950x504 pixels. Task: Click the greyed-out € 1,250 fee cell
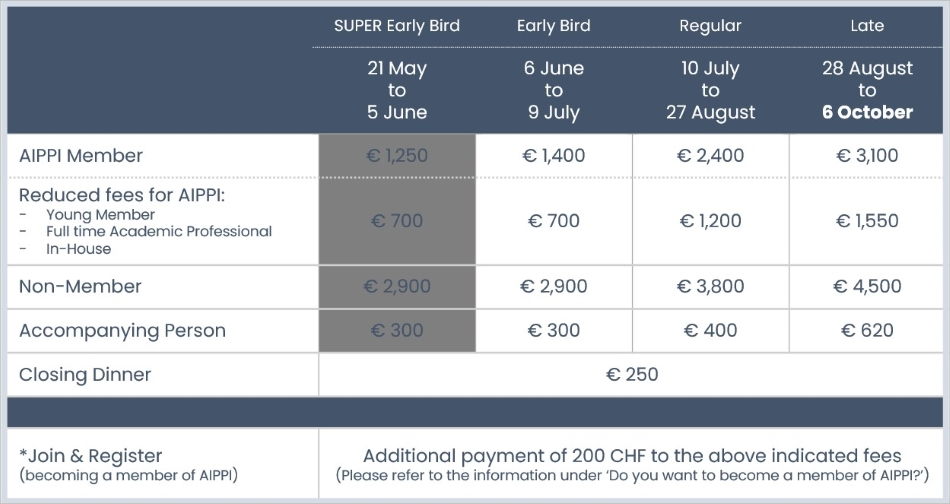tap(397, 156)
